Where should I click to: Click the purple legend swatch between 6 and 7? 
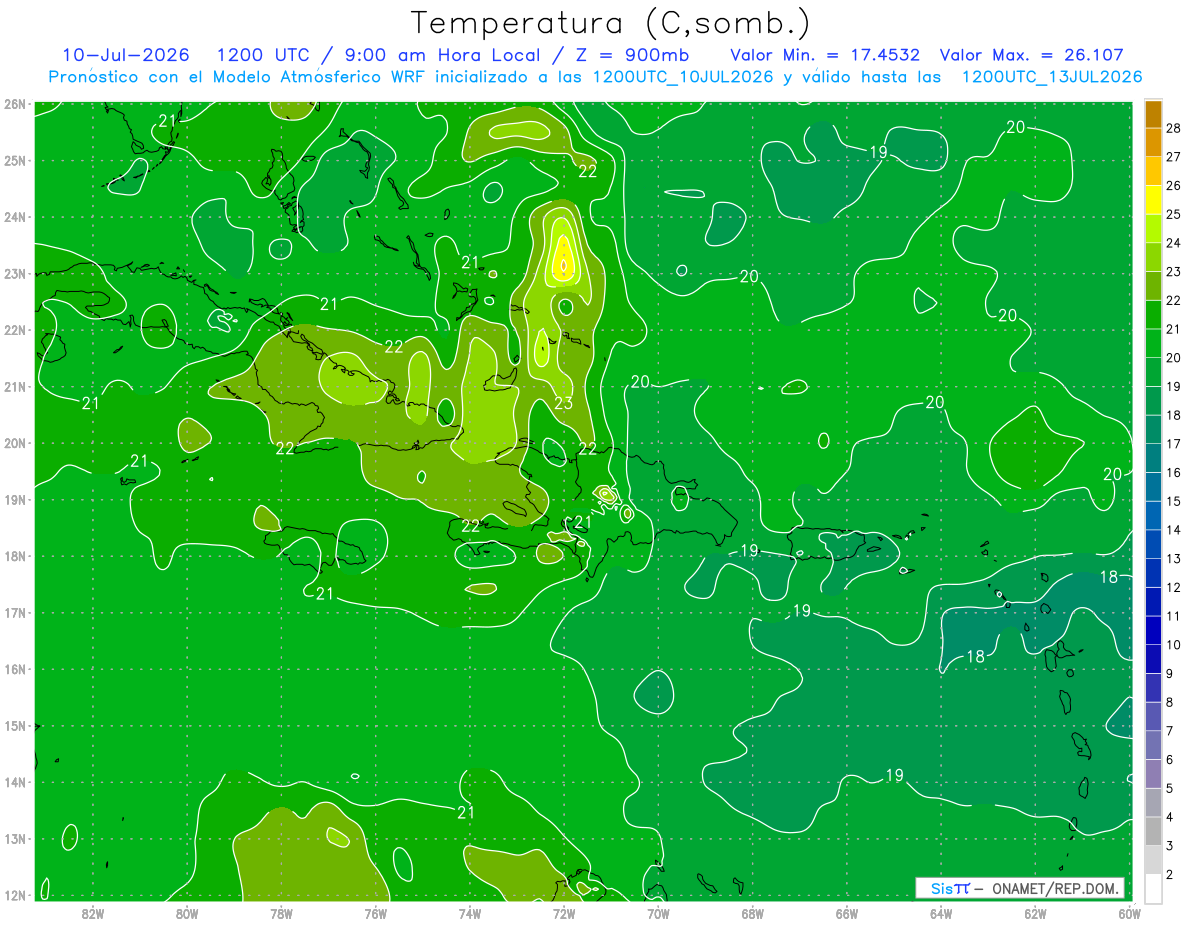(x=1153, y=745)
